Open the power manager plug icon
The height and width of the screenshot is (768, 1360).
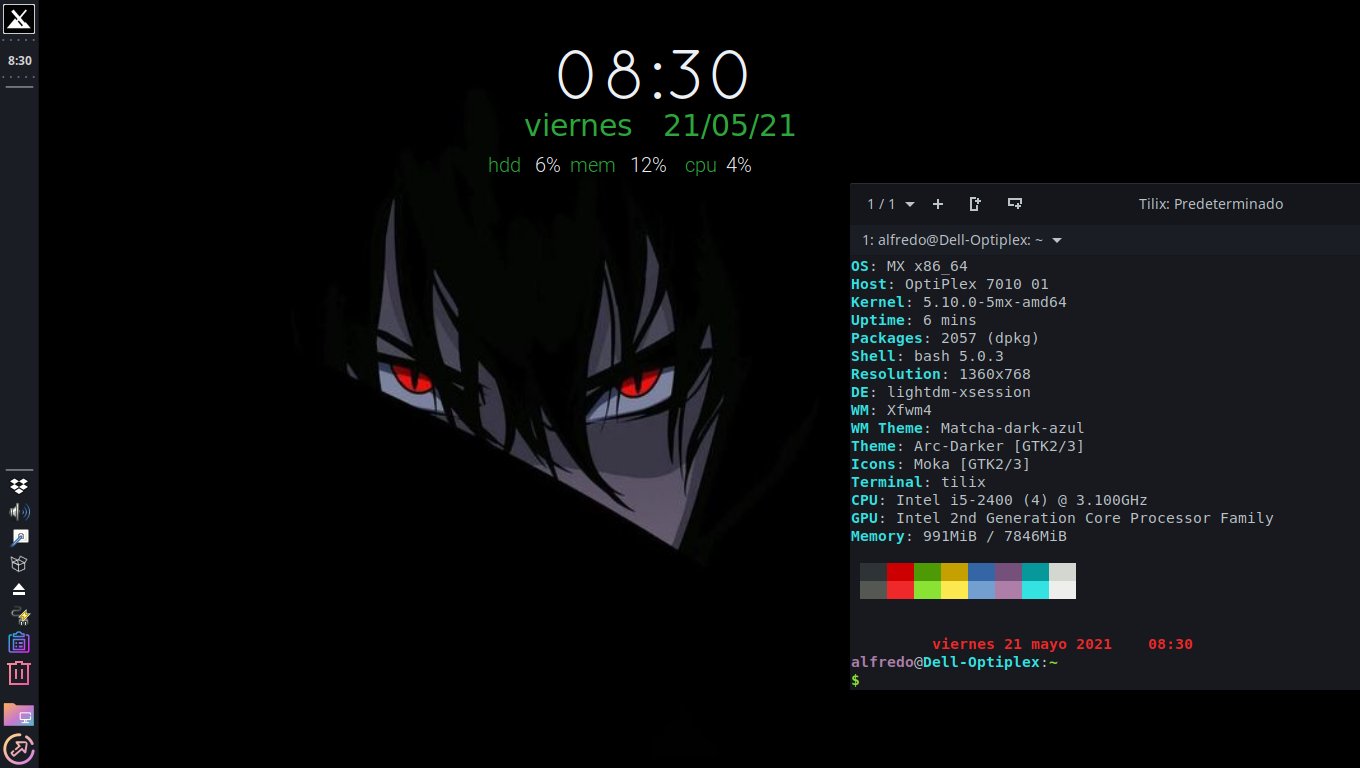click(x=19, y=615)
